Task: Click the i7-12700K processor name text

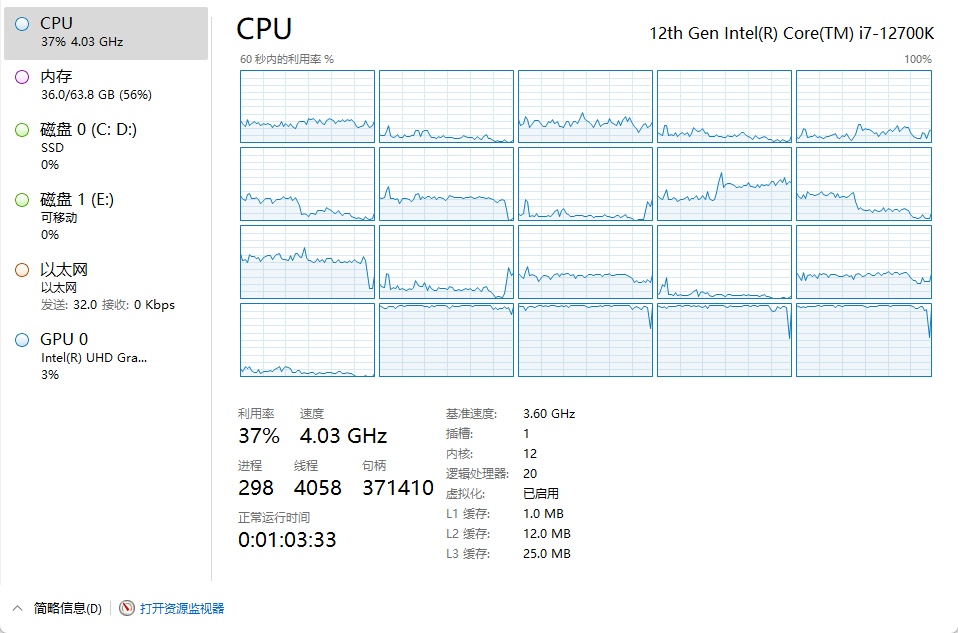Action: (x=791, y=33)
